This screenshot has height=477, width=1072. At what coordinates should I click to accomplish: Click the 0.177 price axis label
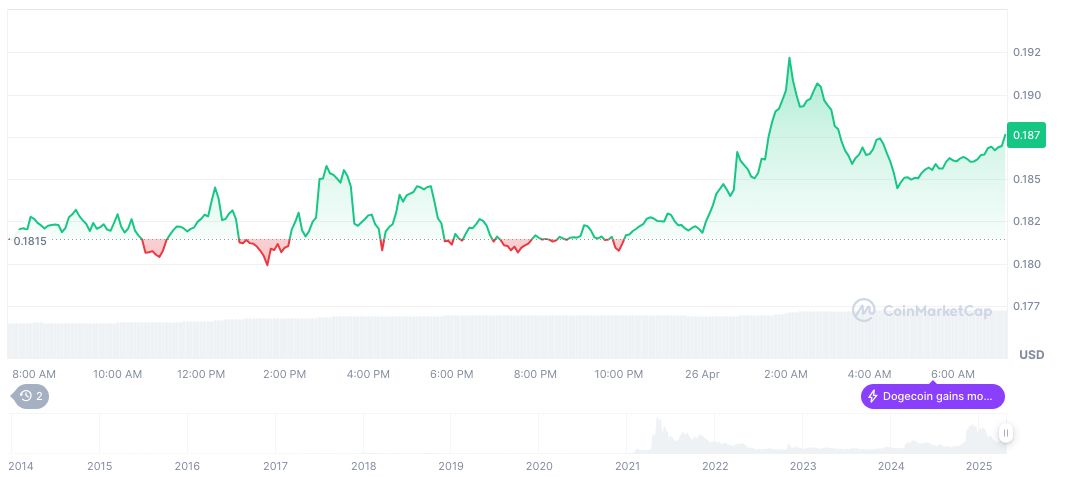[1026, 306]
